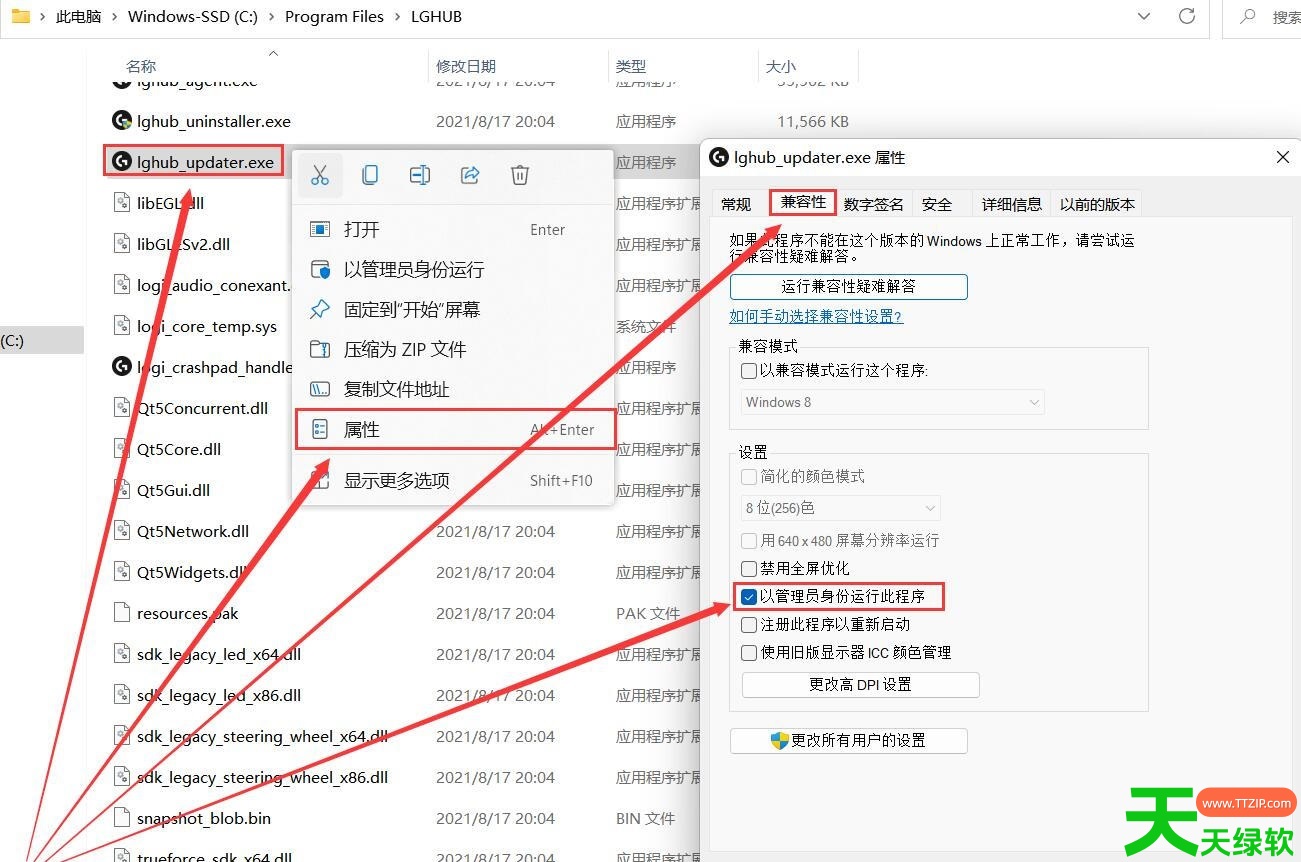1301x862 pixels.
Task: Click the 运行兼容性疑难解答 button
Action: [849, 286]
